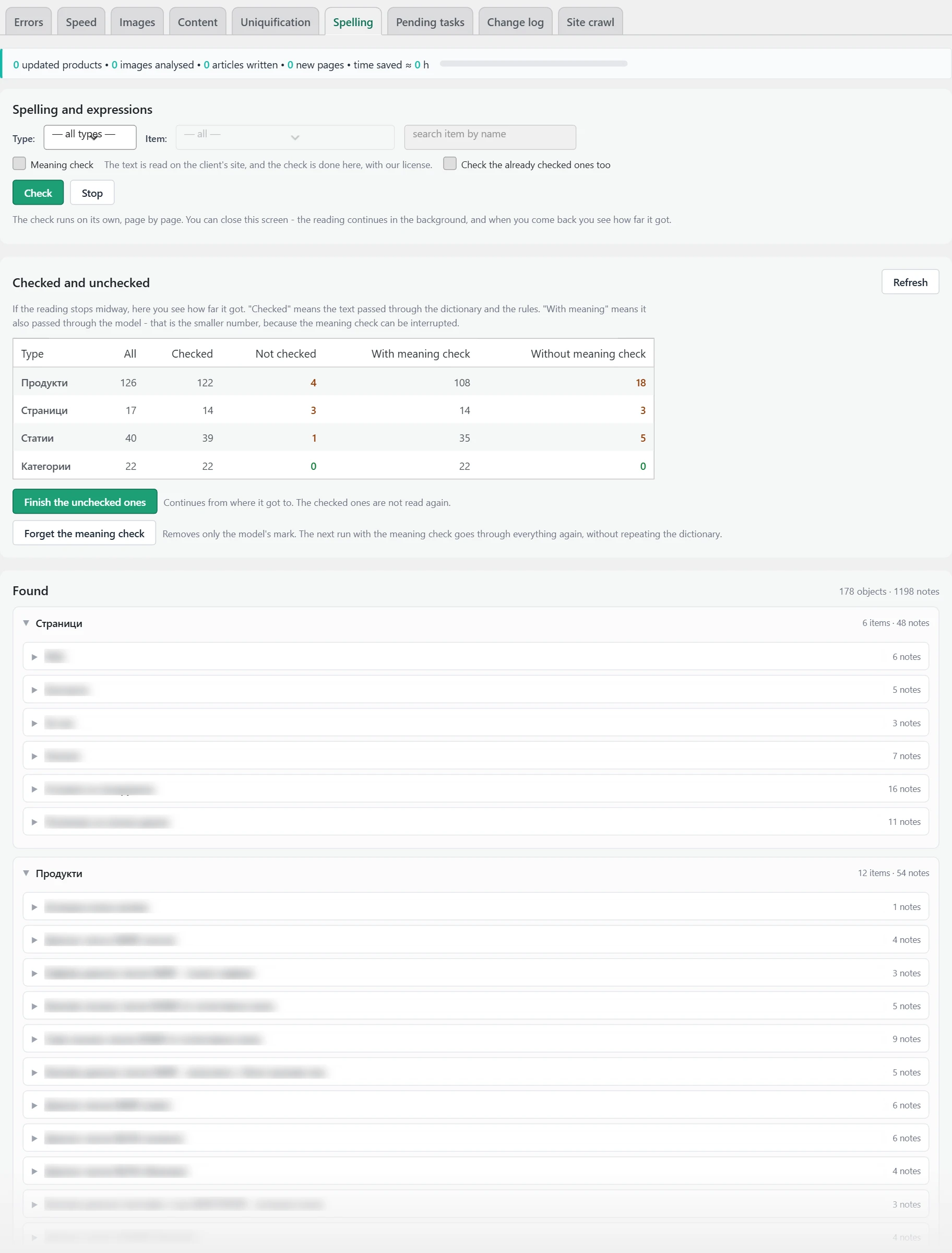Click Not checked value 4 for Продукти
Image resolution: width=952 pixels, height=1253 pixels.
(x=313, y=383)
